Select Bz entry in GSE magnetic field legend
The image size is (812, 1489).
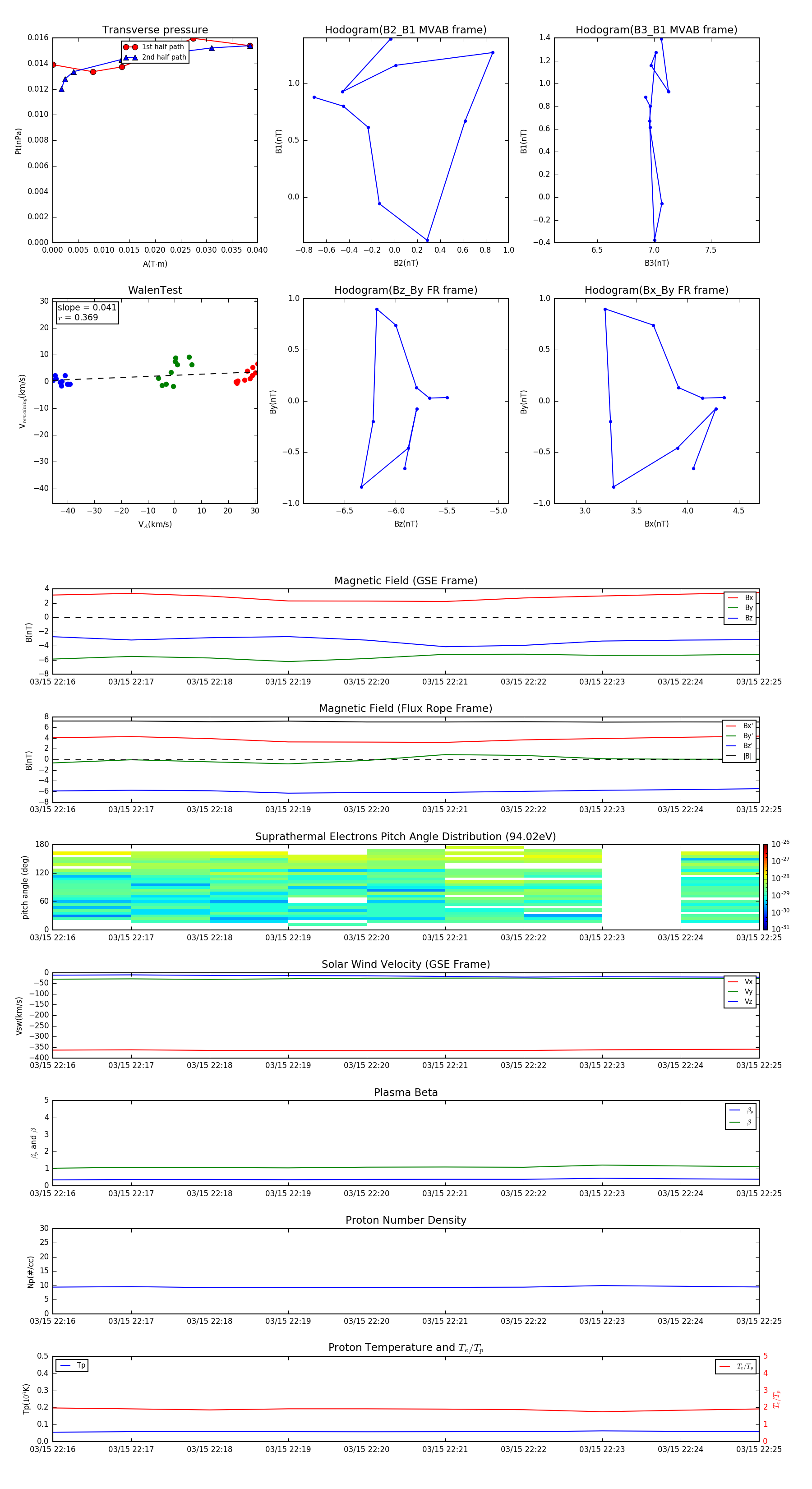point(740,618)
